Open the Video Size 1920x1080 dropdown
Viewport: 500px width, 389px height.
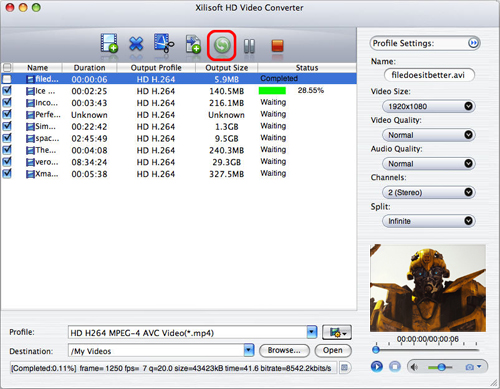(x=428, y=106)
